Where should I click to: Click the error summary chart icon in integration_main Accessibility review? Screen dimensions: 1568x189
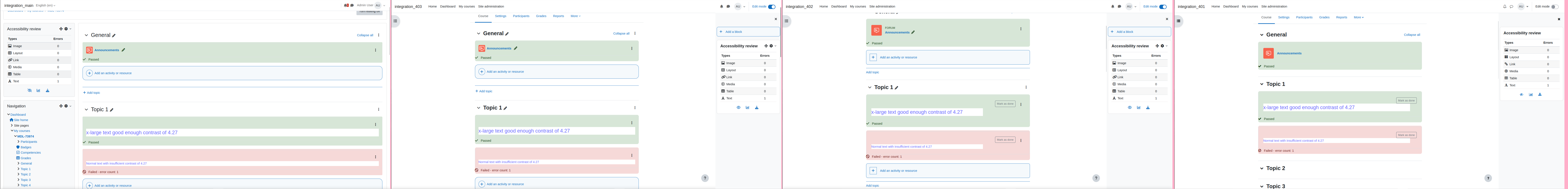click(38, 90)
